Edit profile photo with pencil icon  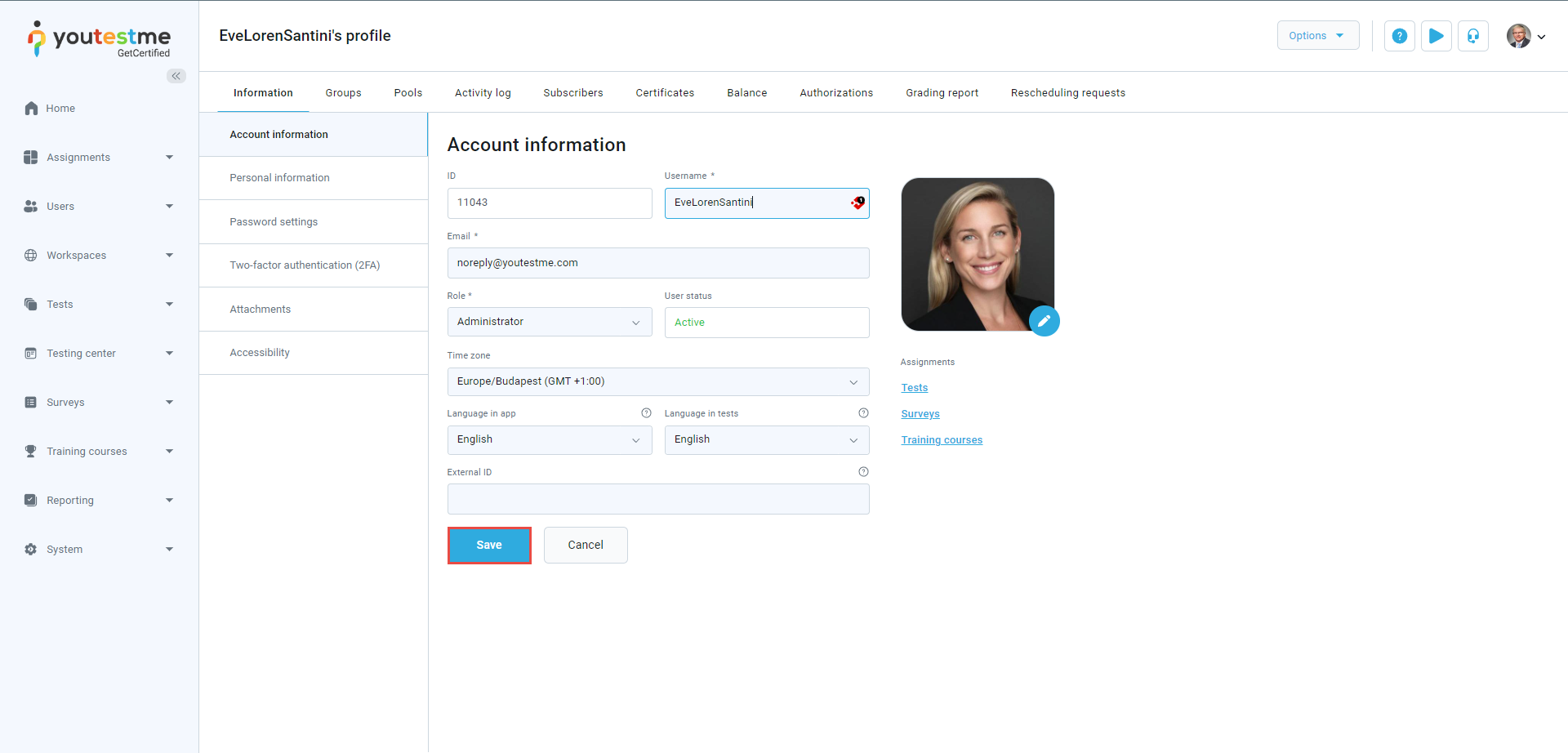pos(1045,321)
